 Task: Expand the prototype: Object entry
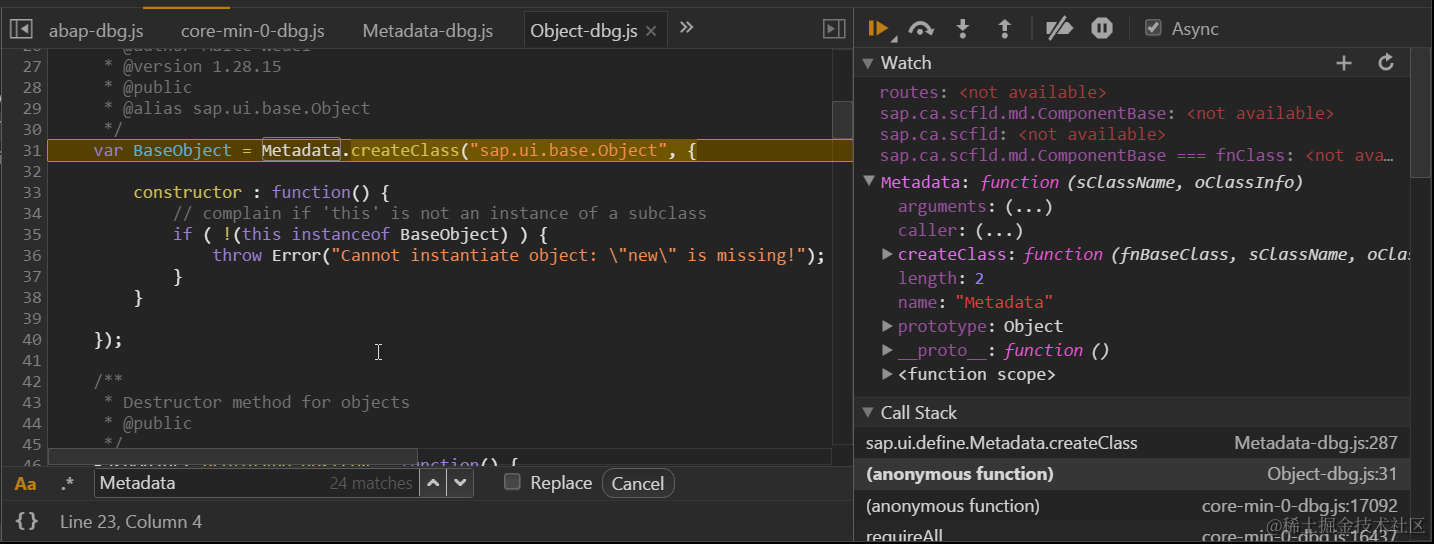(887, 326)
